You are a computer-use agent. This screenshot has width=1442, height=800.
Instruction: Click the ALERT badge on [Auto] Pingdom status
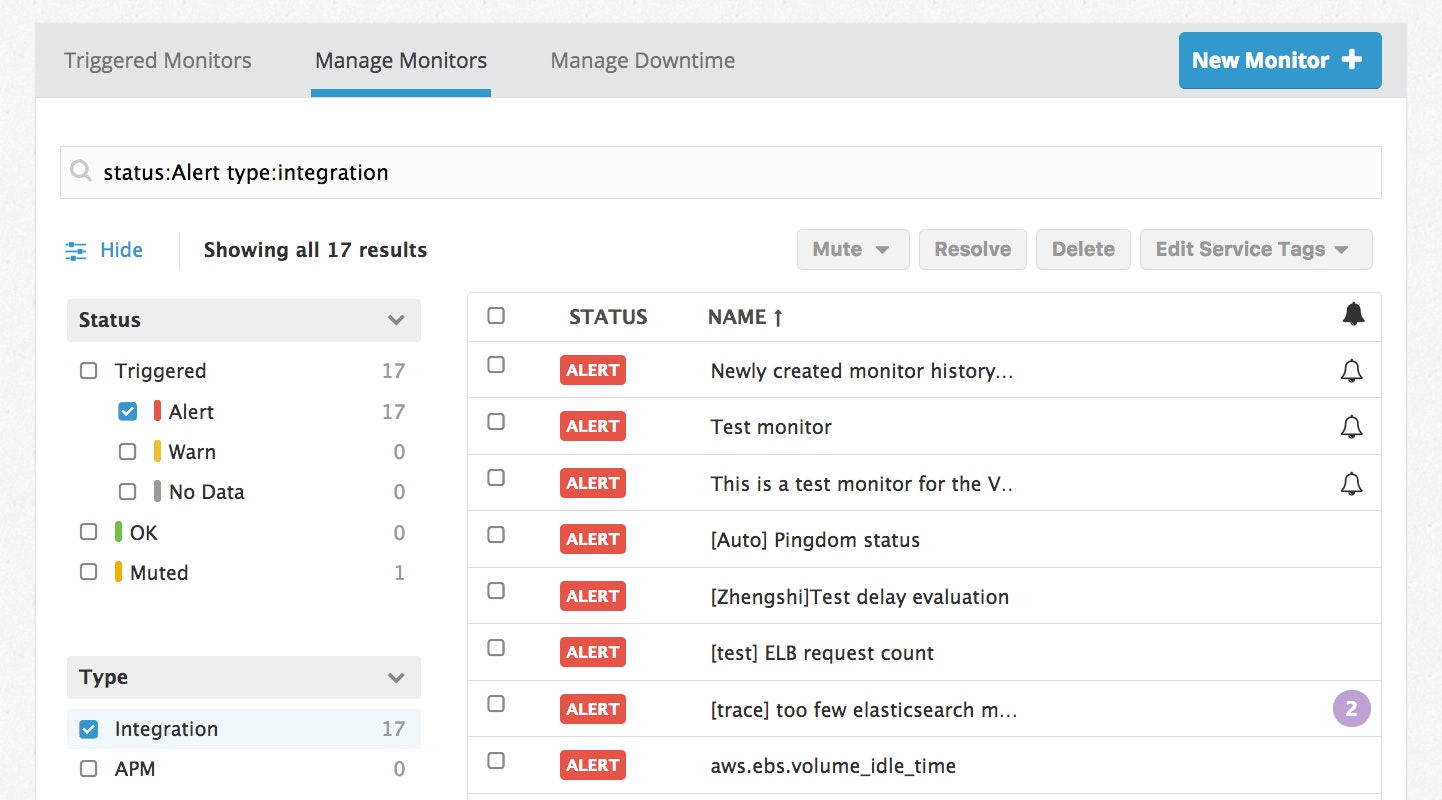coord(592,539)
